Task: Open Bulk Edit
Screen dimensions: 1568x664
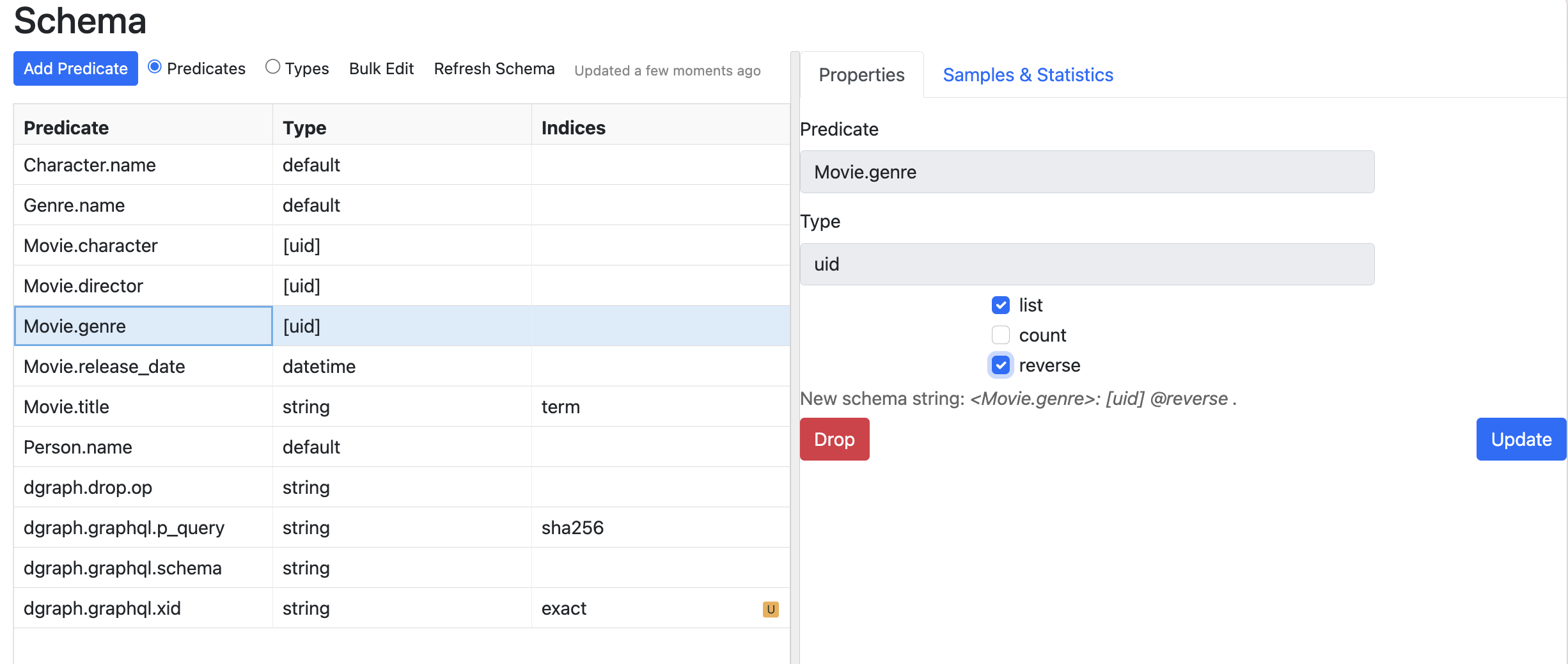Action: click(381, 68)
